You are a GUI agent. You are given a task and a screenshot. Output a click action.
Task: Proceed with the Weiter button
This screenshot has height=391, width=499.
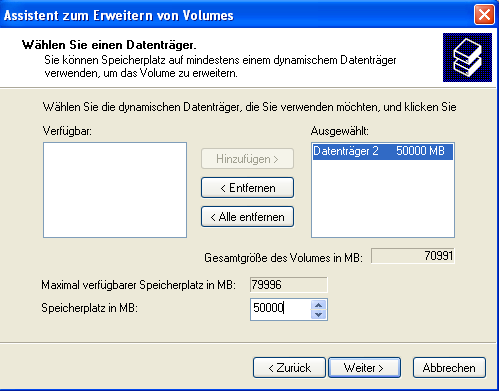click(364, 368)
